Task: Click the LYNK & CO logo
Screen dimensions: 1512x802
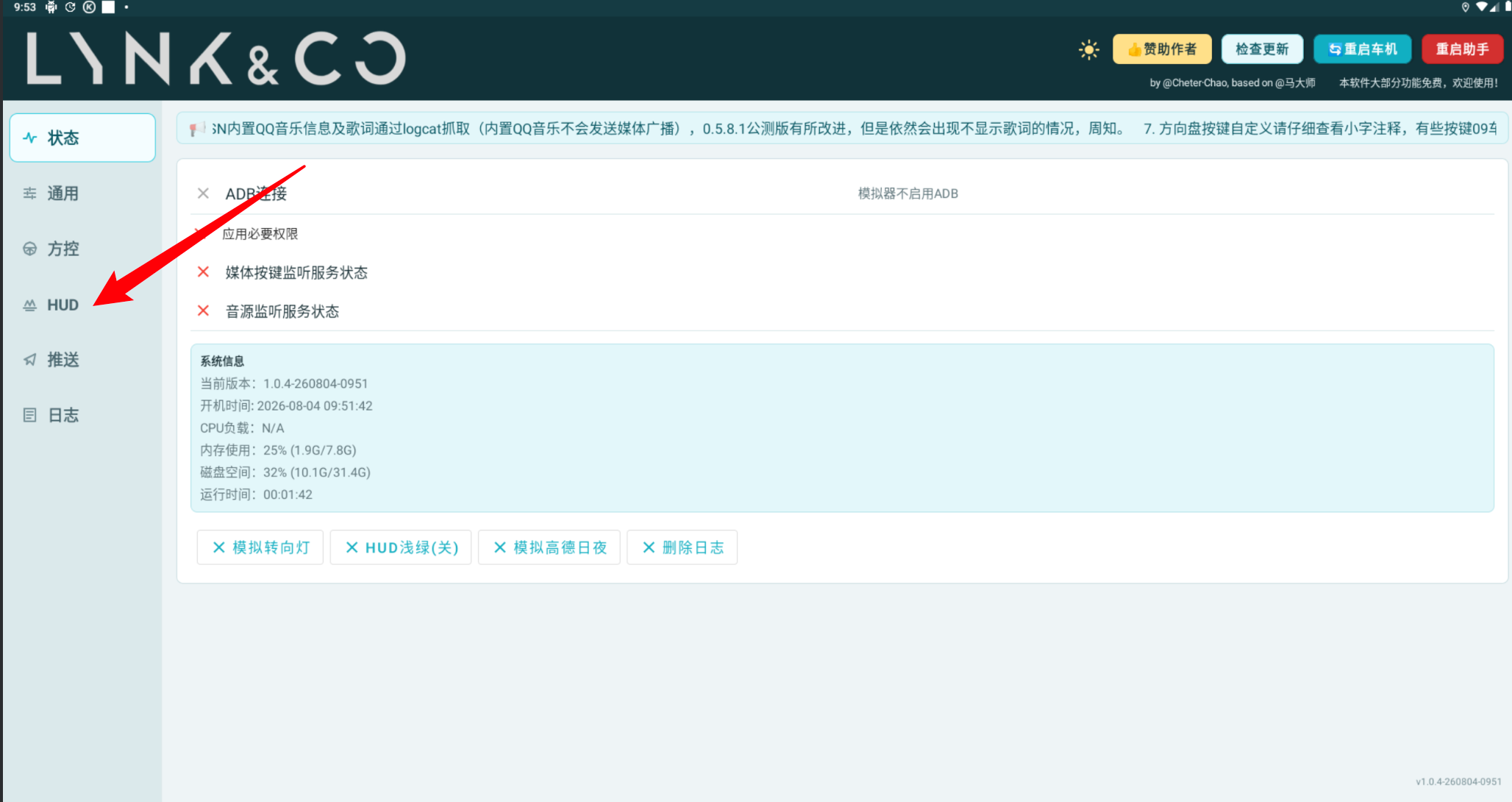Action: tap(216, 58)
